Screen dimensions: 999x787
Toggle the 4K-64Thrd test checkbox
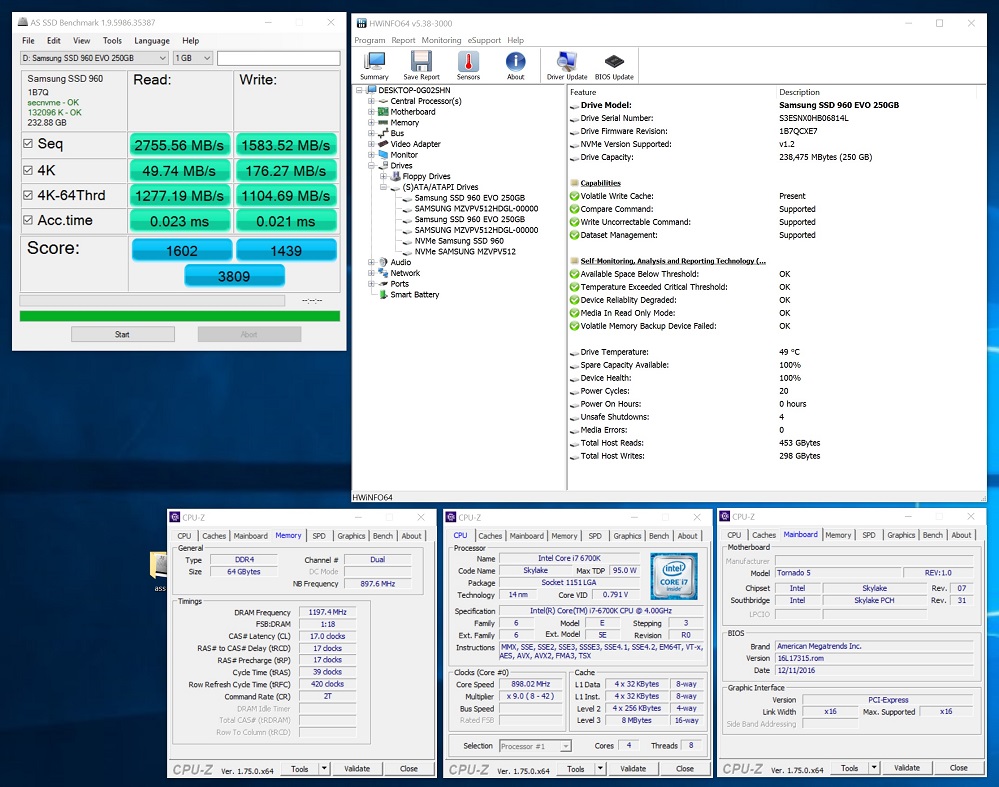click(x=28, y=195)
